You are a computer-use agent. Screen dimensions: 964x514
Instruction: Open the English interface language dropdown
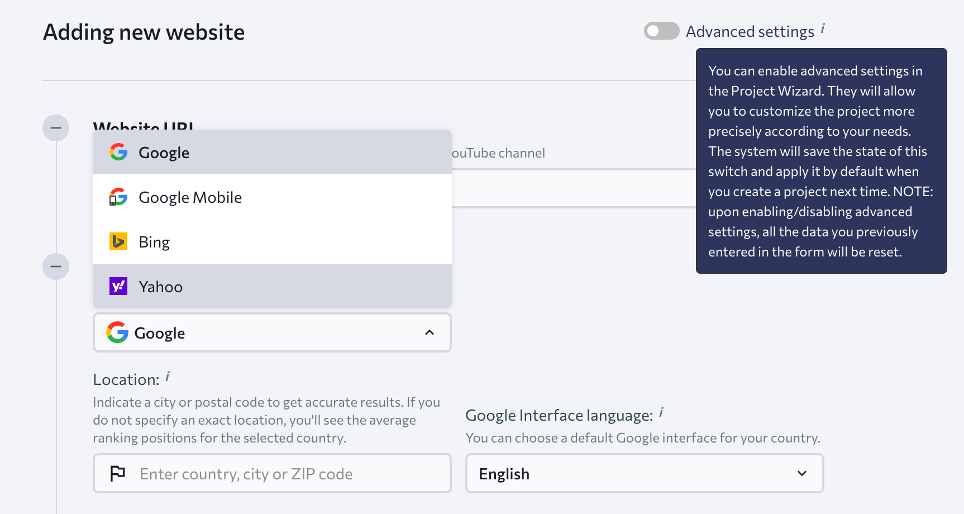[644, 474]
